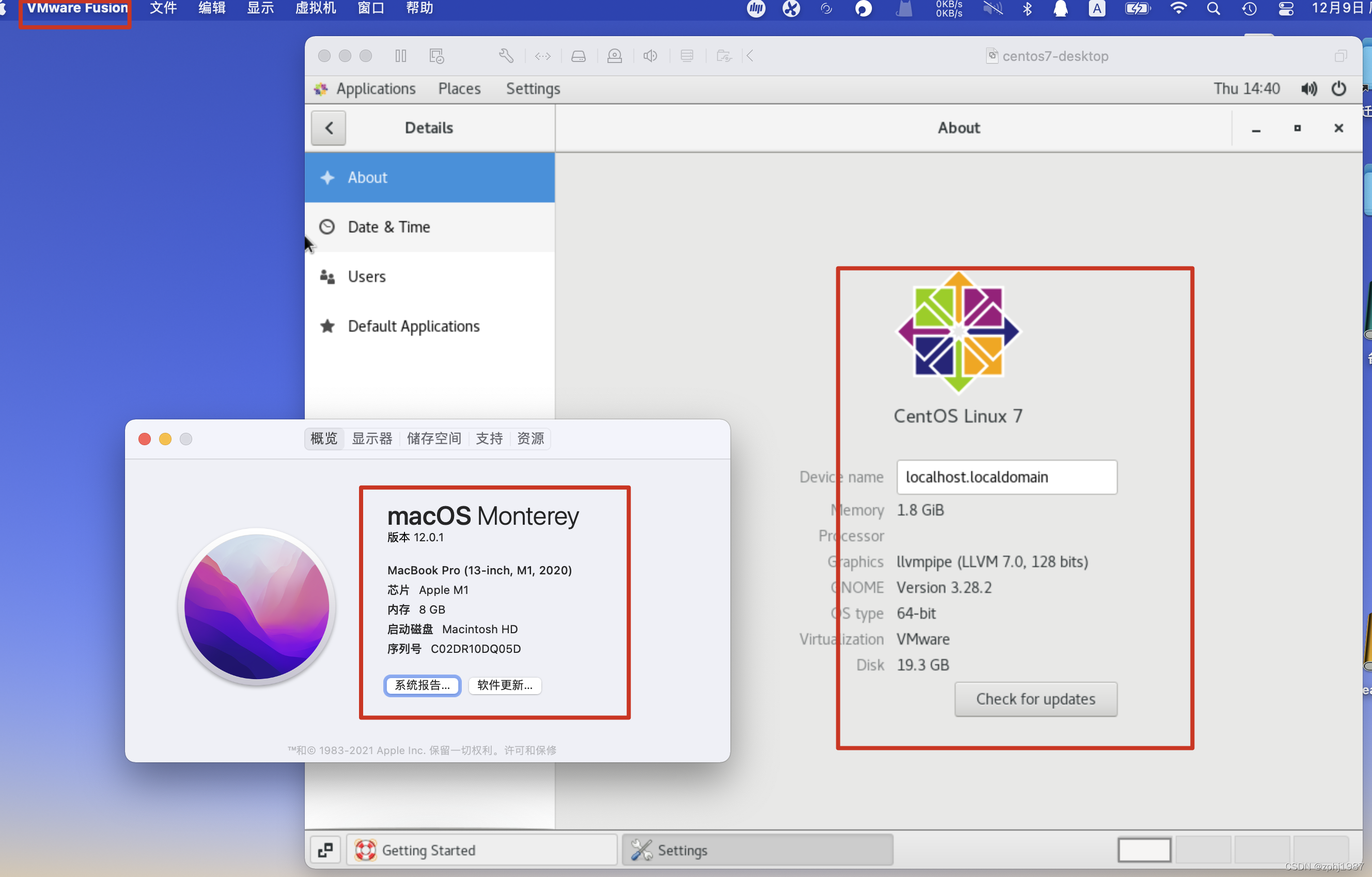Open 虚拟机 menu in menu bar
This screenshot has height=877, width=1372.
(x=316, y=8)
